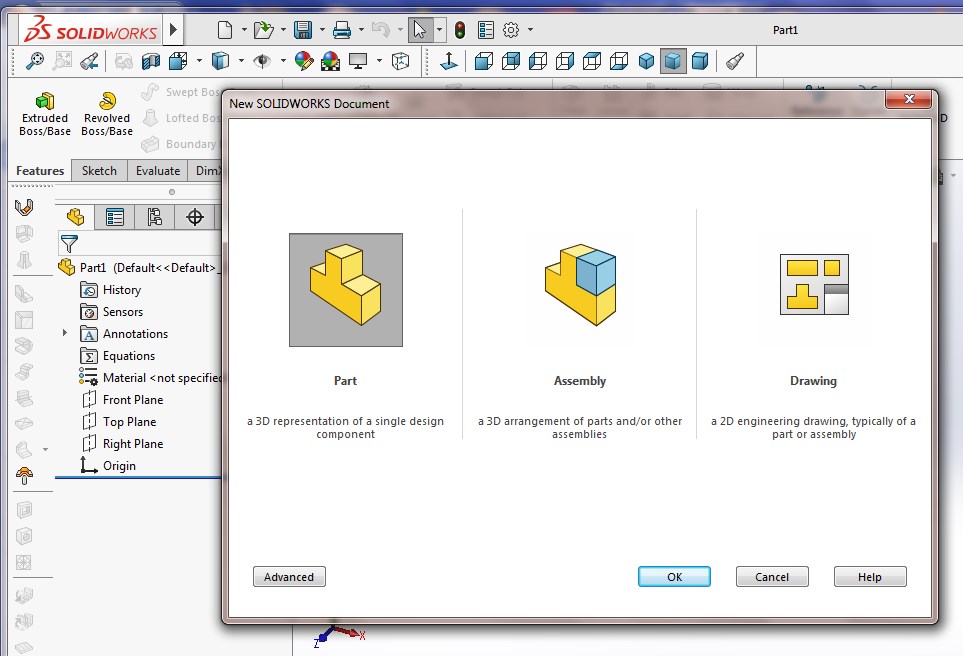Viewport: 963px width, 656px height.
Task: Select the Front view cube icon
Action: (x=484, y=61)
